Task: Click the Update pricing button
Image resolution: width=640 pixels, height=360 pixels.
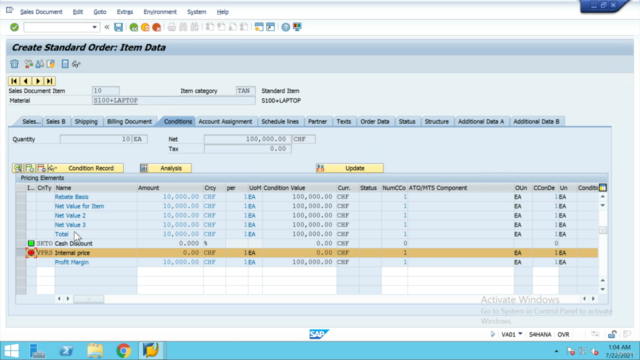Action: click(350, 168)
